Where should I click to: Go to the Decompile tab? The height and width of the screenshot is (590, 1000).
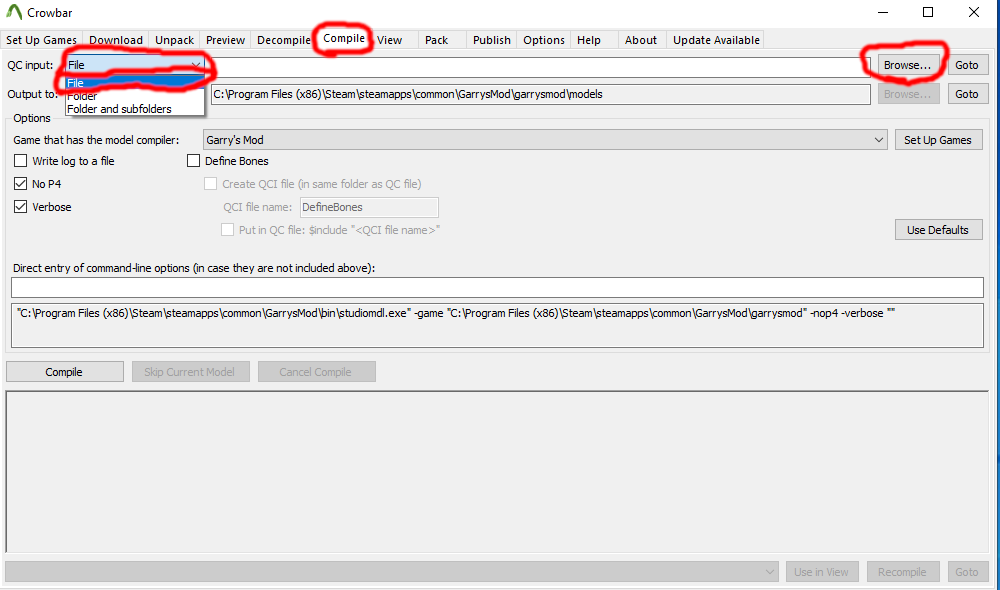pos(283,40)
